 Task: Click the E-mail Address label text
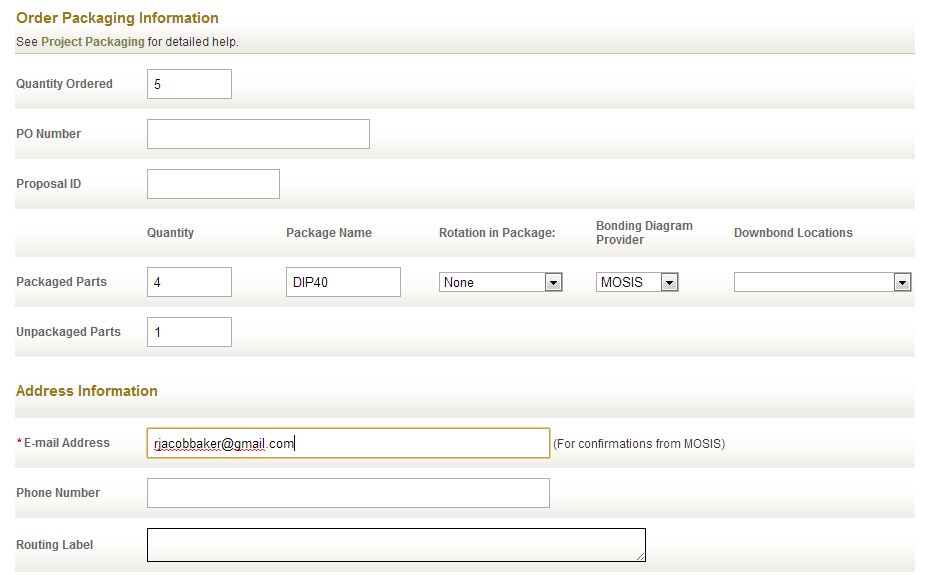pyautogui.click(x=67, y=443)
